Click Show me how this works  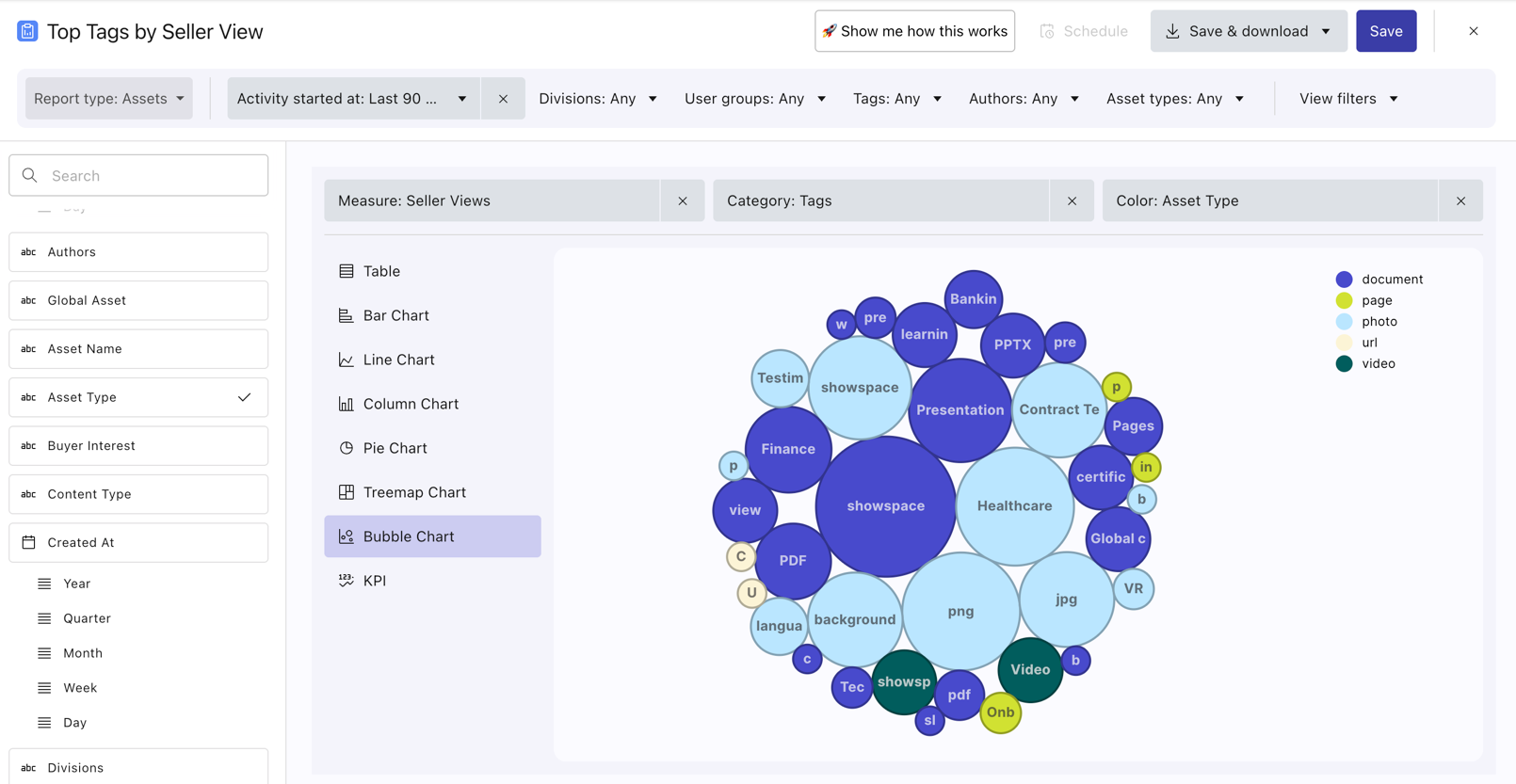pyautogui.click(x=914, y=31)
